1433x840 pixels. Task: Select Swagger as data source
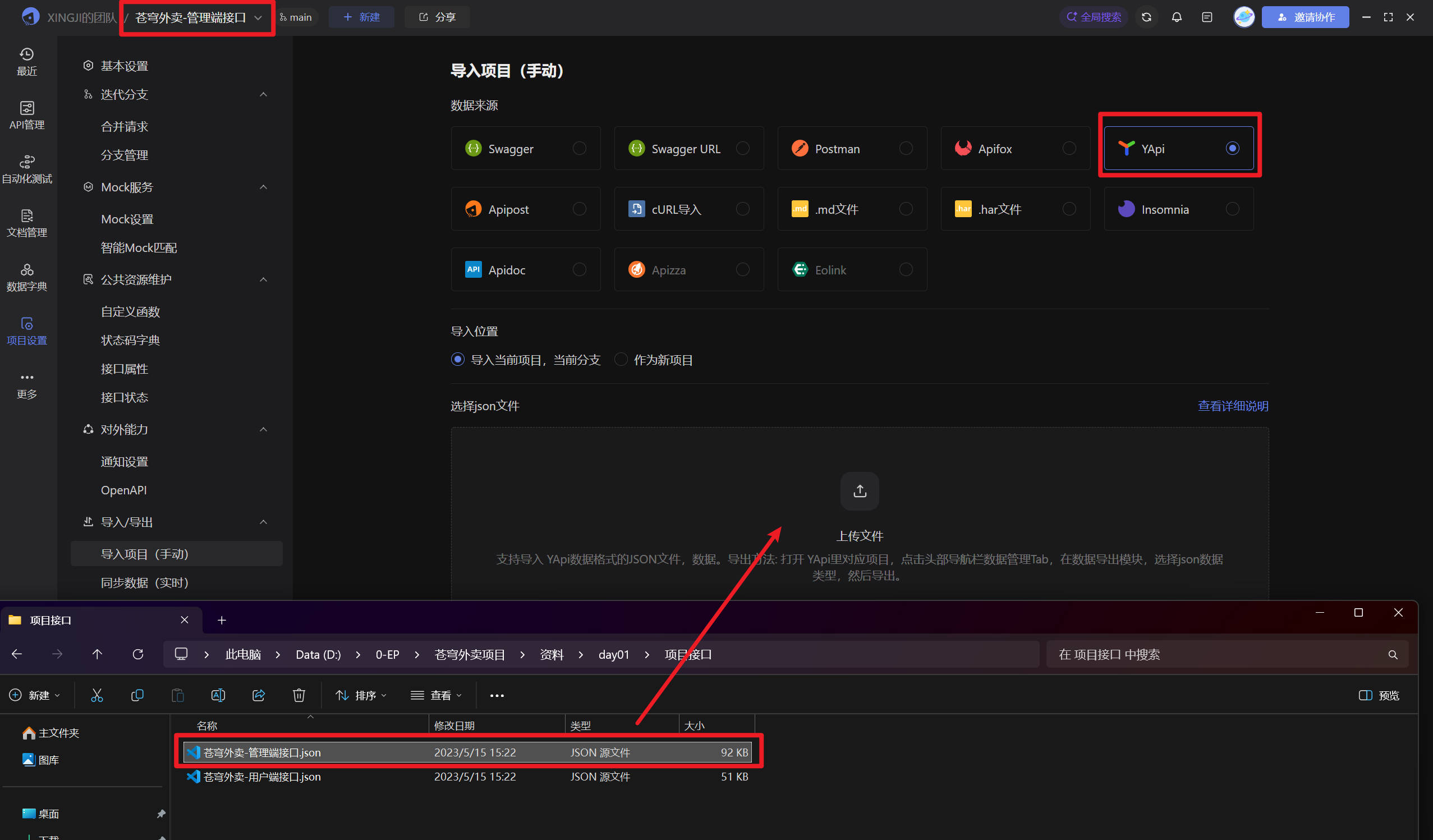coord(525,149)
